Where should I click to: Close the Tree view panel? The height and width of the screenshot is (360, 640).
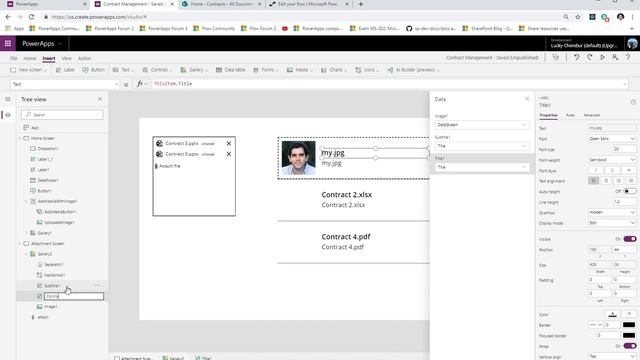point(100,99)
